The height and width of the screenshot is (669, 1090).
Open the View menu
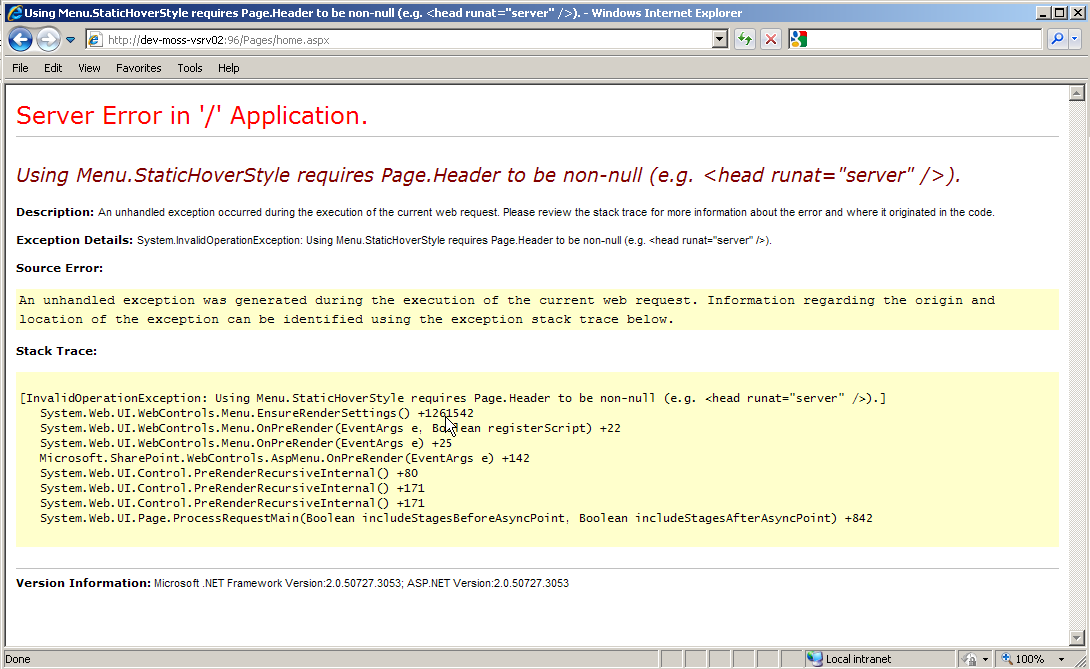[89, 68]
